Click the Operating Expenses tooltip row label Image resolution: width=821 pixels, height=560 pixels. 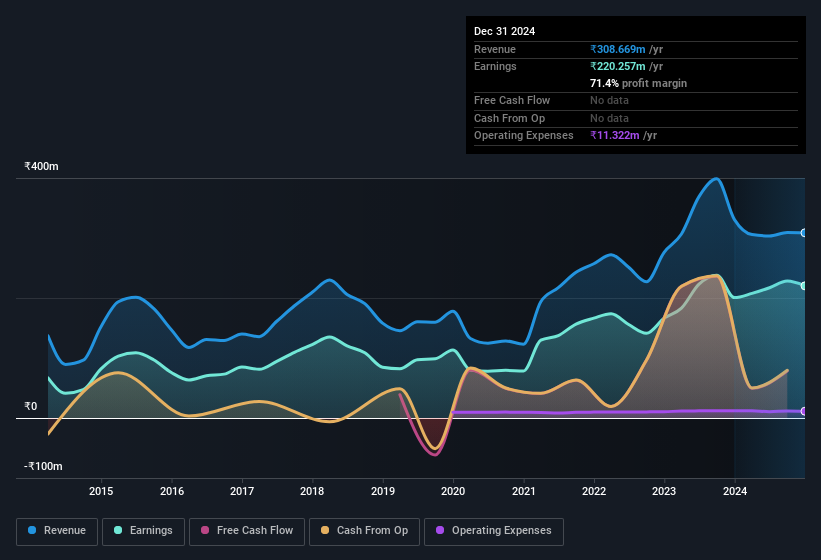tap(524, 136)
